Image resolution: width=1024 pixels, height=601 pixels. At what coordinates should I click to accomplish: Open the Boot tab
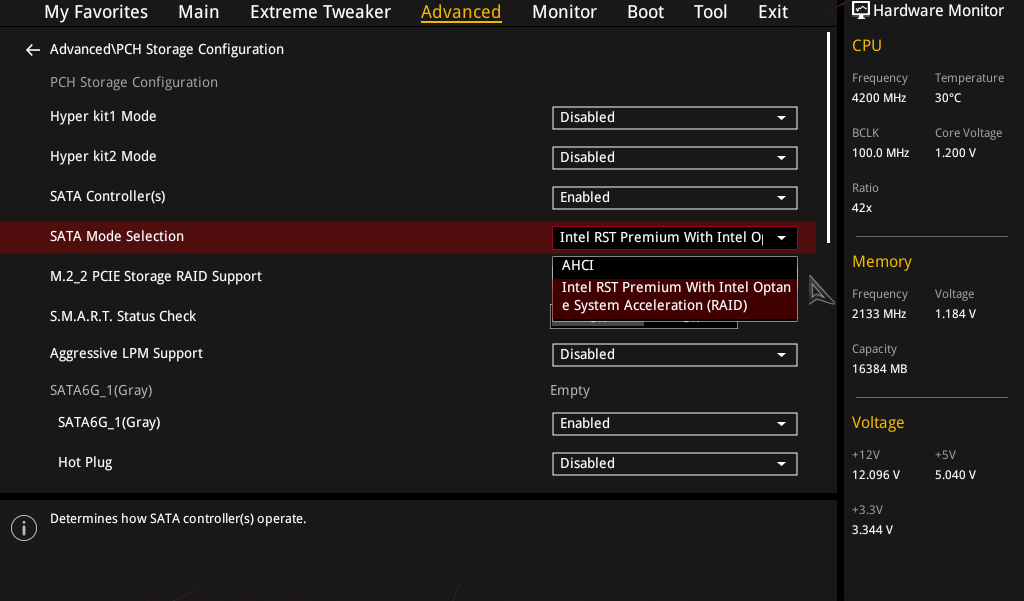(645, 12)
